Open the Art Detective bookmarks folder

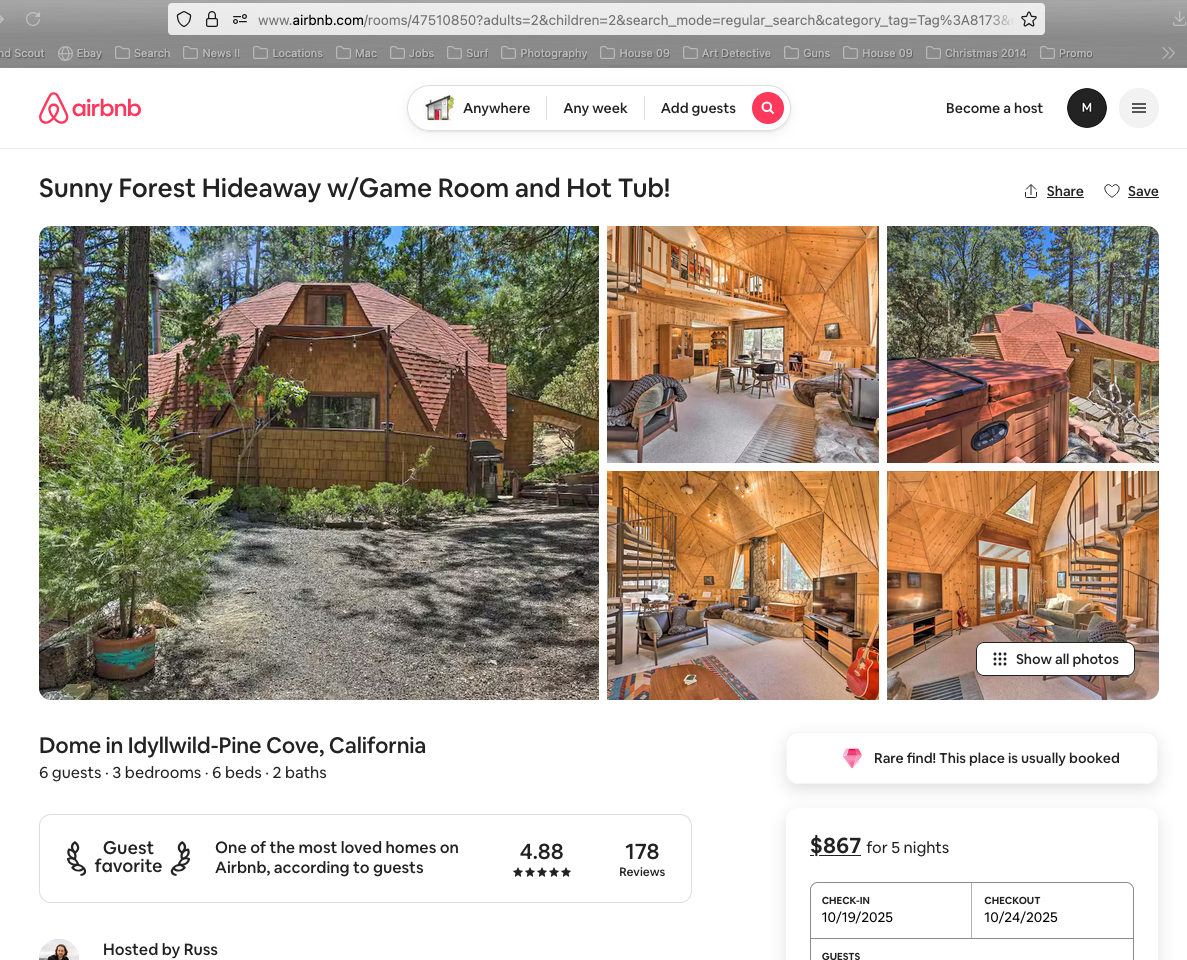coord(727,53)
